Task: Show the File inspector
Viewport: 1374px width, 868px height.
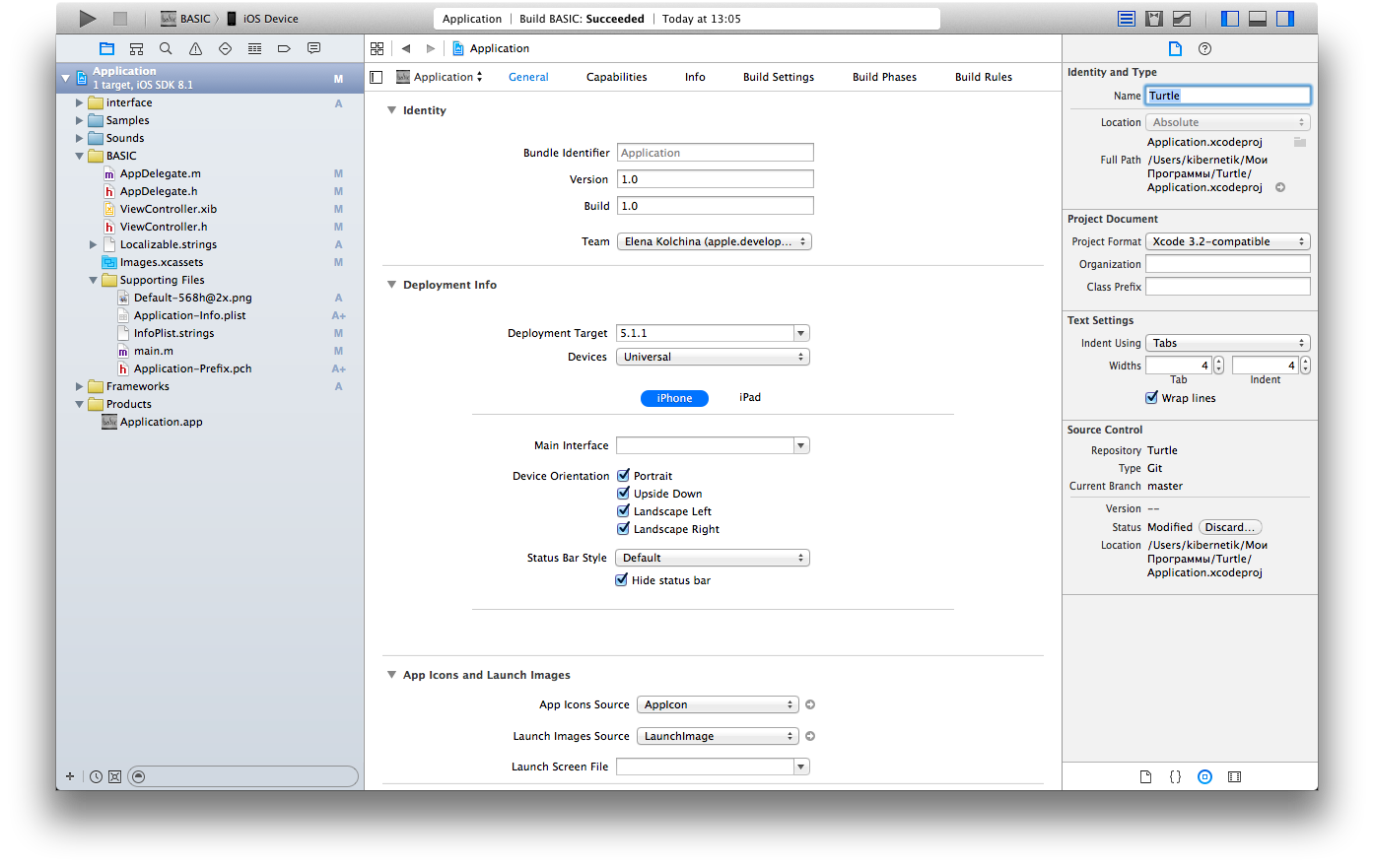Action: [1175, 48]
